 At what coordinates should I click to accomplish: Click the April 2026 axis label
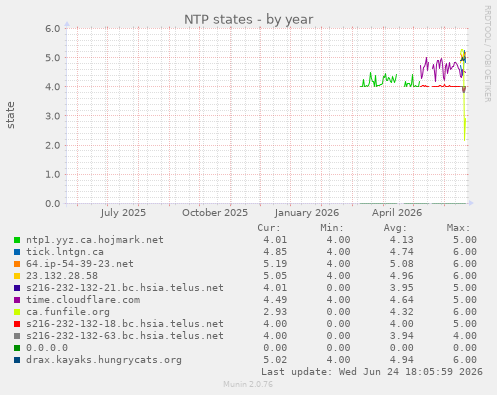pos(397,213)
